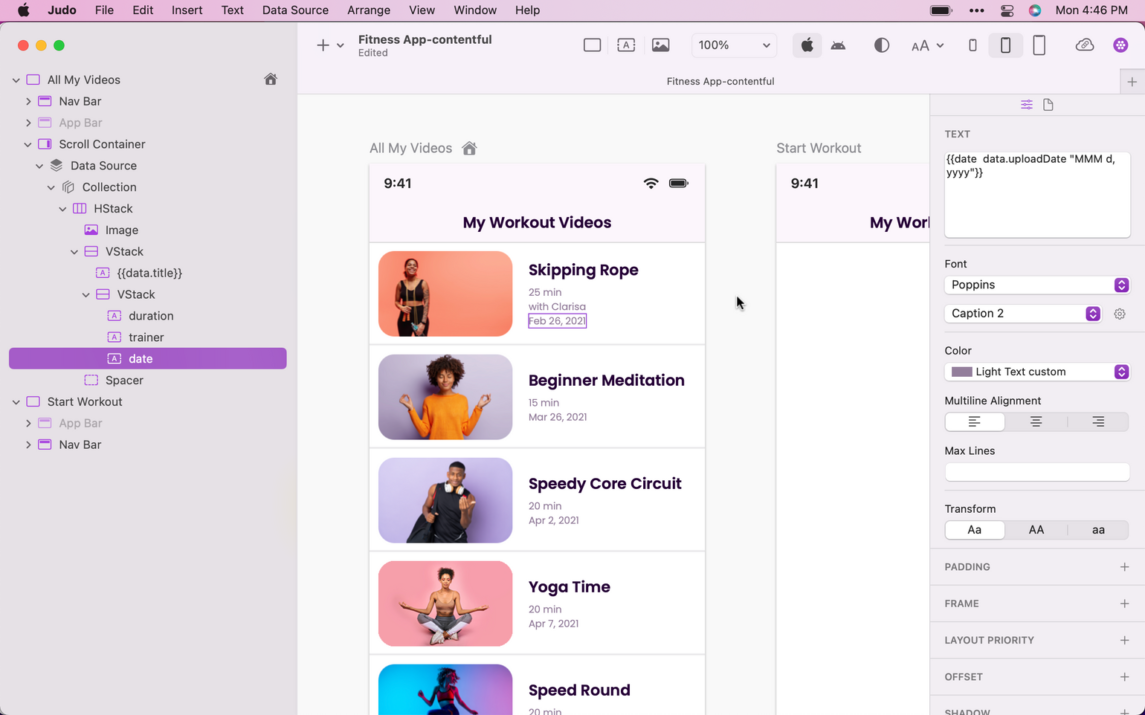Open the text size accessibility menu
Viewport: 1145px width, 715px height.
point(927,46)
